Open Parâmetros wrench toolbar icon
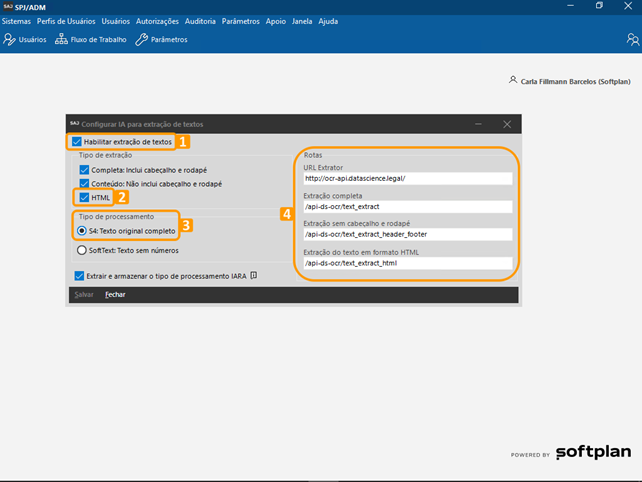Viewport: 642px width, 482px height. click(x=161, y=40)
